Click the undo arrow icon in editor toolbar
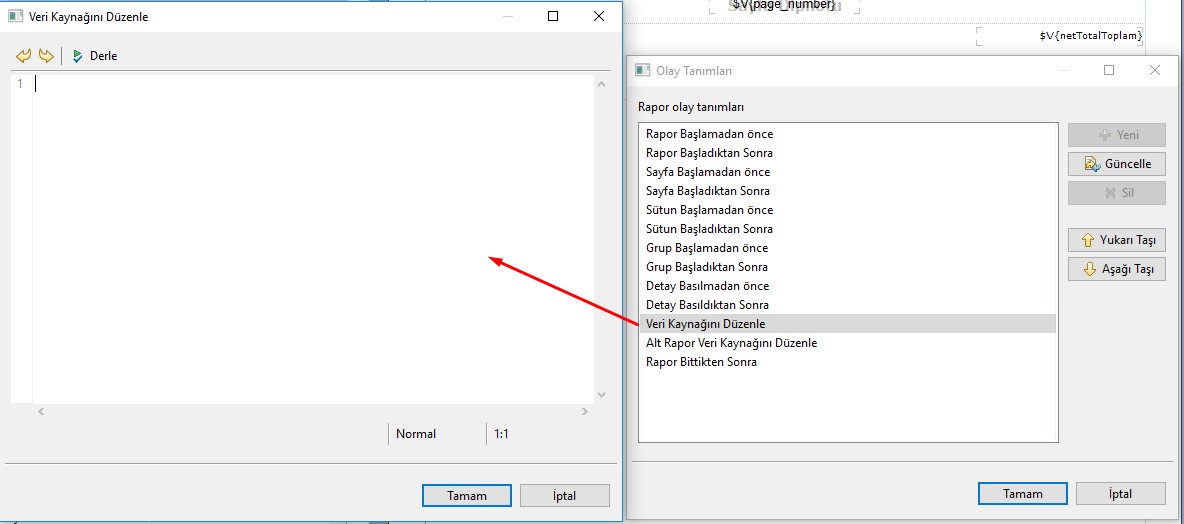Screen dimensions: 1184x524 coord(23,56)
